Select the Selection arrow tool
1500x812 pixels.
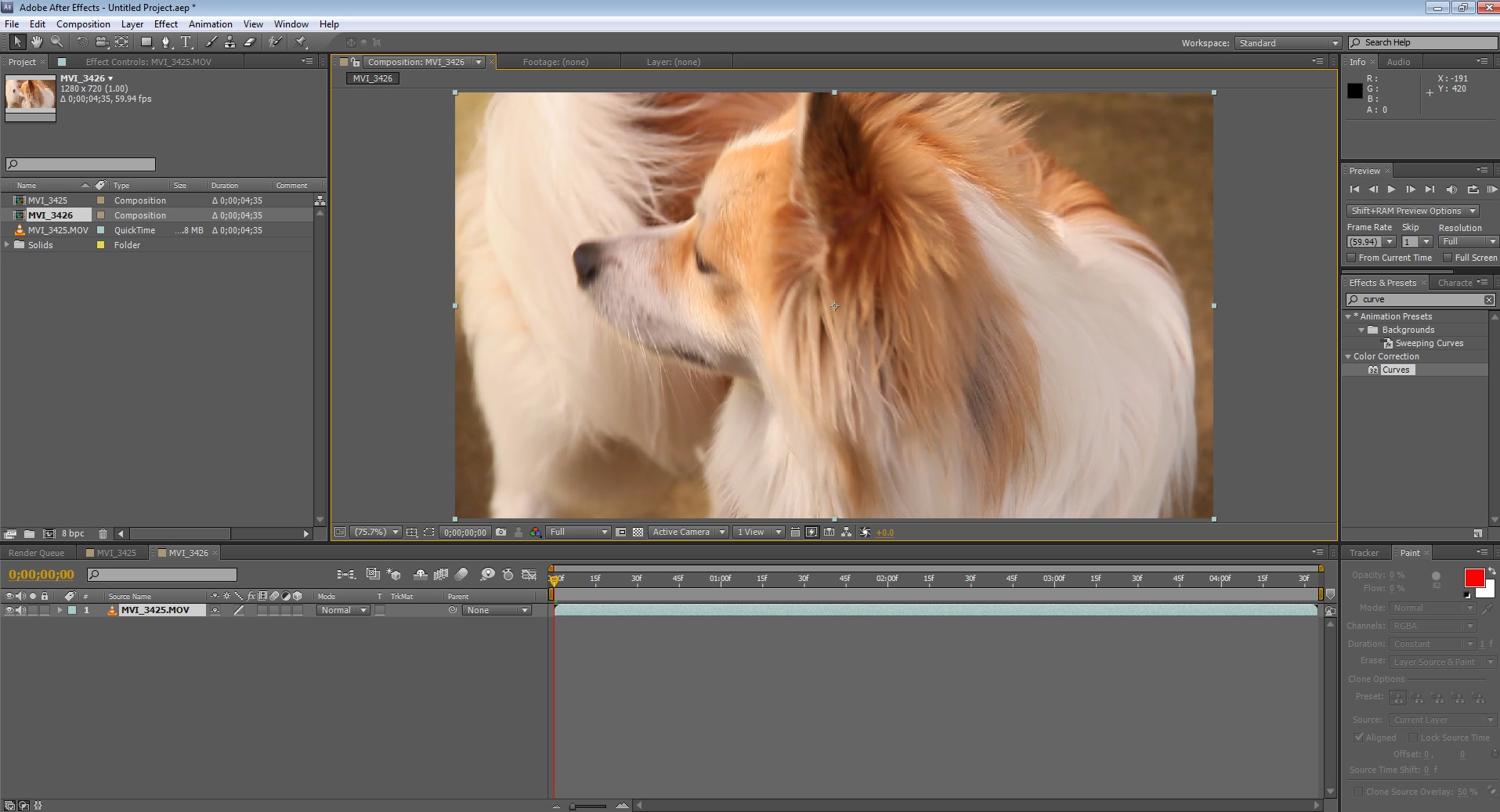17,42
